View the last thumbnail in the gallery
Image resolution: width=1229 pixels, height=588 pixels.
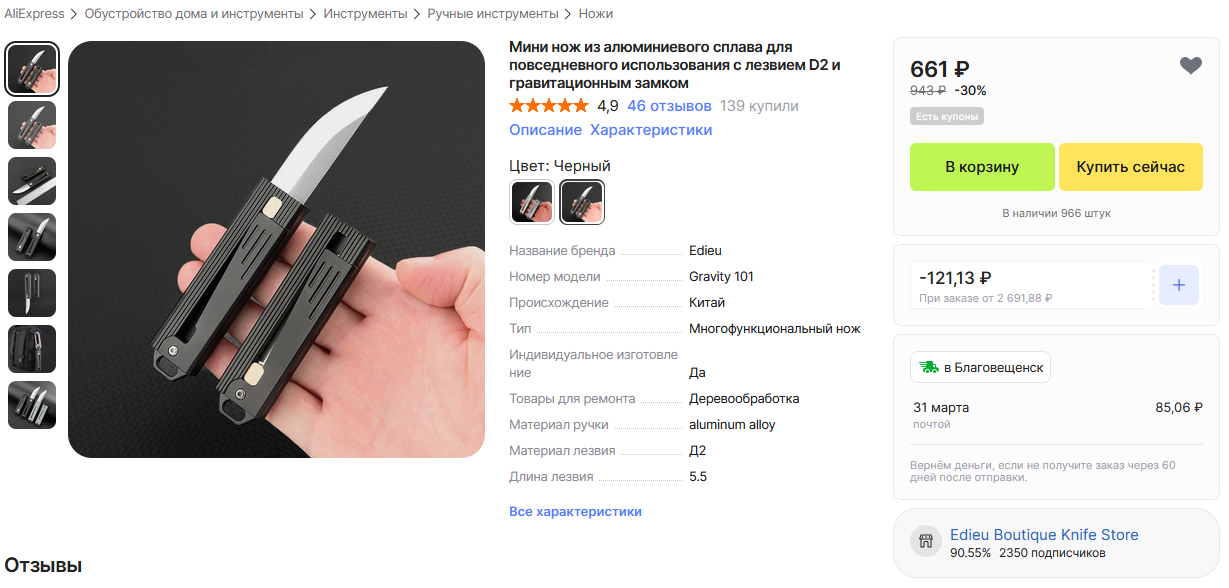click(x=32, y=405)
